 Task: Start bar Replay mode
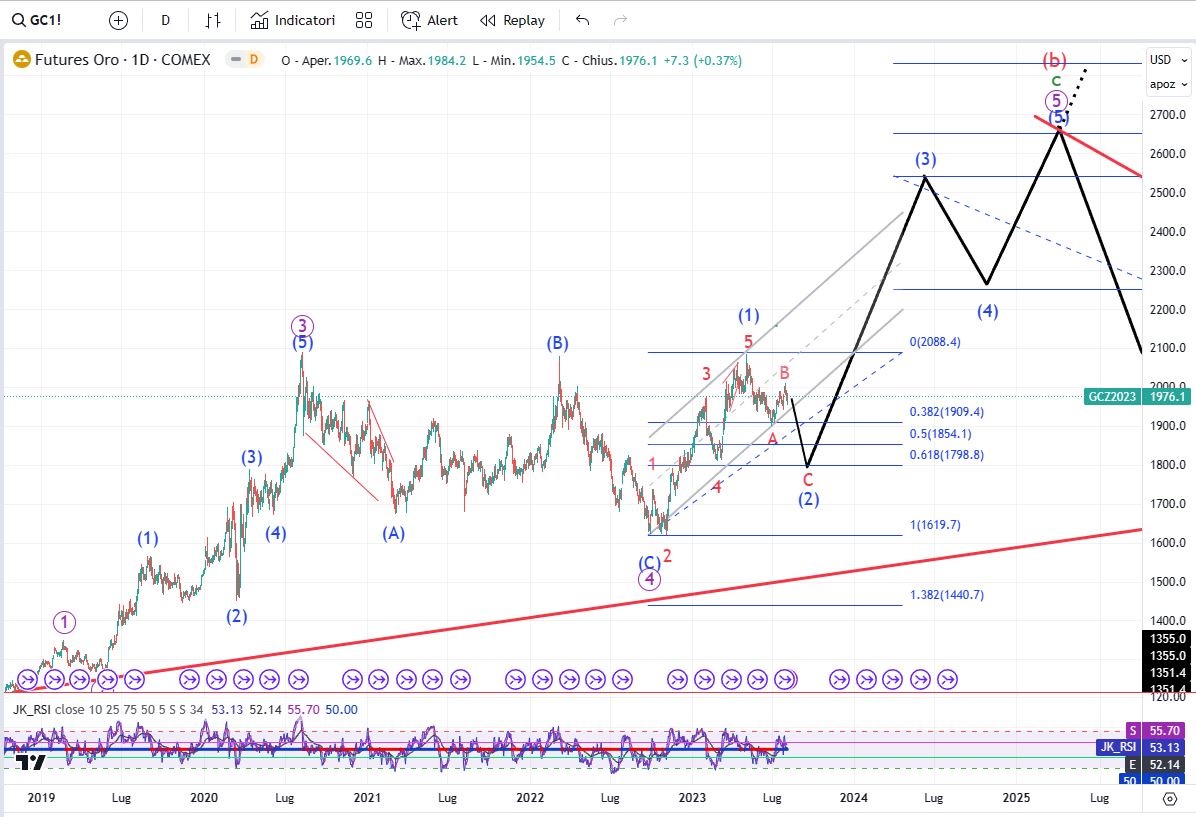coord(513,21)
